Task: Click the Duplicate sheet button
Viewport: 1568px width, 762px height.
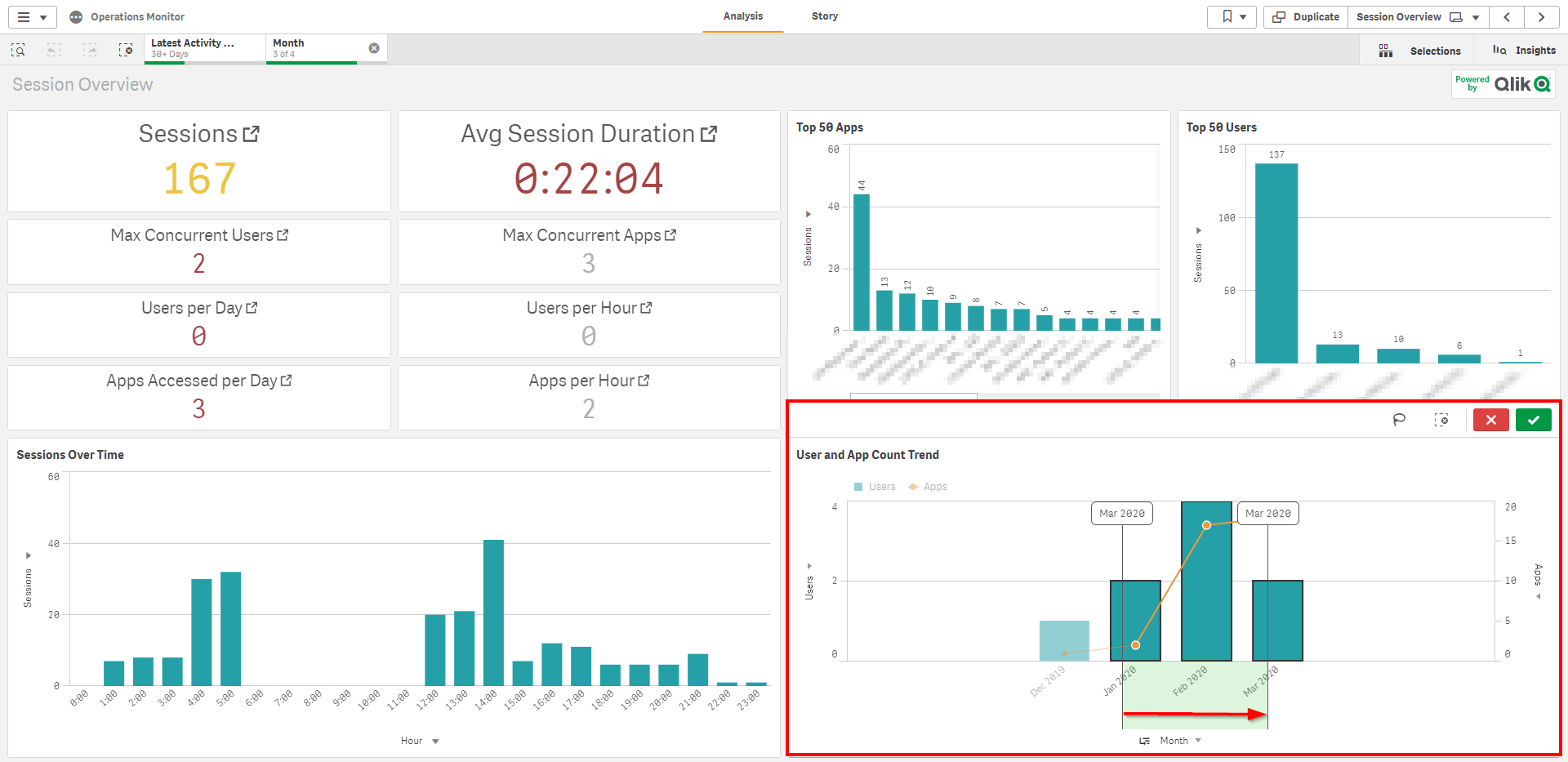Action: click(x=1306, y=16)
